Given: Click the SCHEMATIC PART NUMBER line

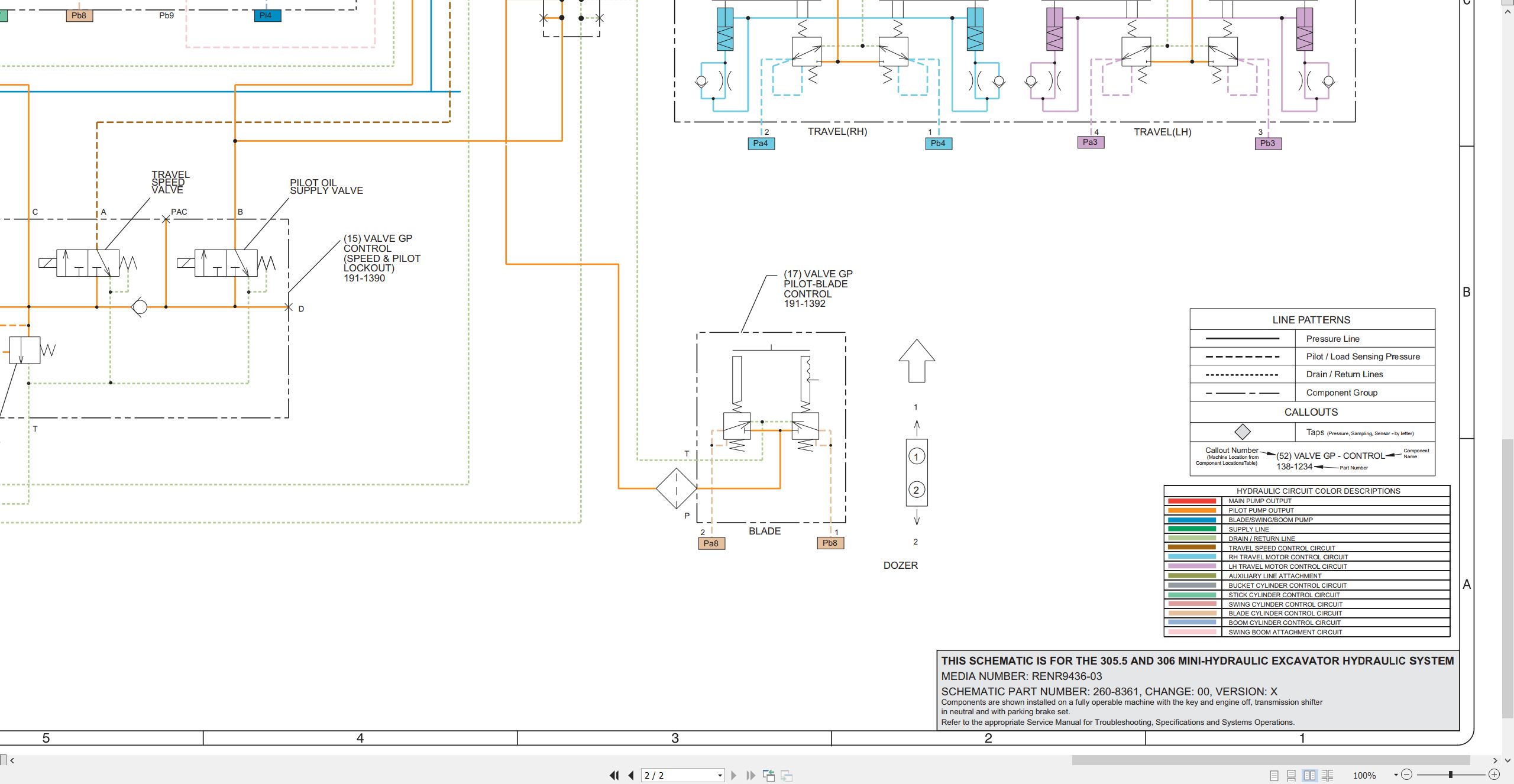Looking at the screenshot, I should (x=1109, y=691).
